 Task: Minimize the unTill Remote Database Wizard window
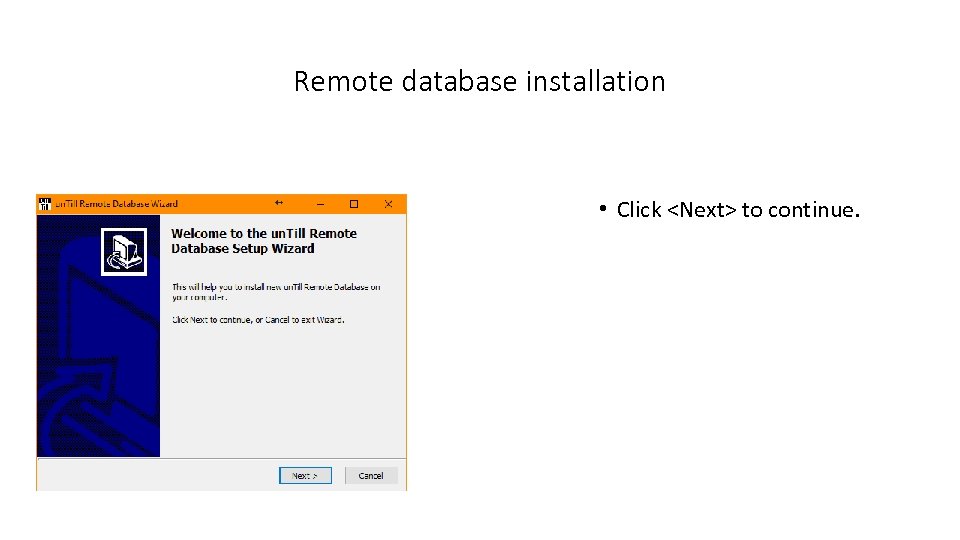(320, 204)
